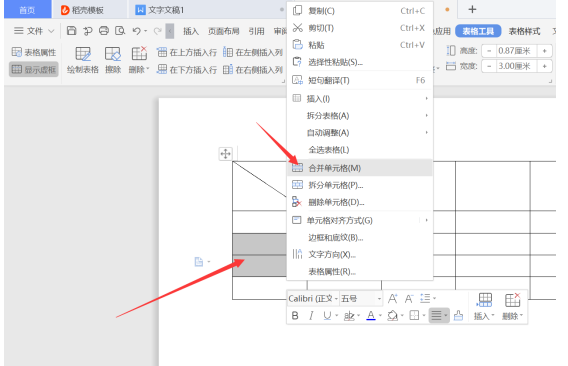Open the 文件 menu
568x366 pixels.
click(x=29, y=31)
